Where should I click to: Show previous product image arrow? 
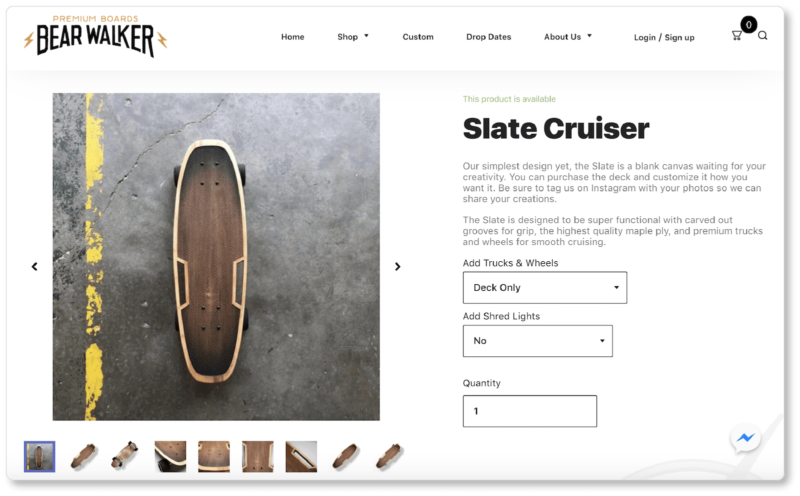pos(34,266)
